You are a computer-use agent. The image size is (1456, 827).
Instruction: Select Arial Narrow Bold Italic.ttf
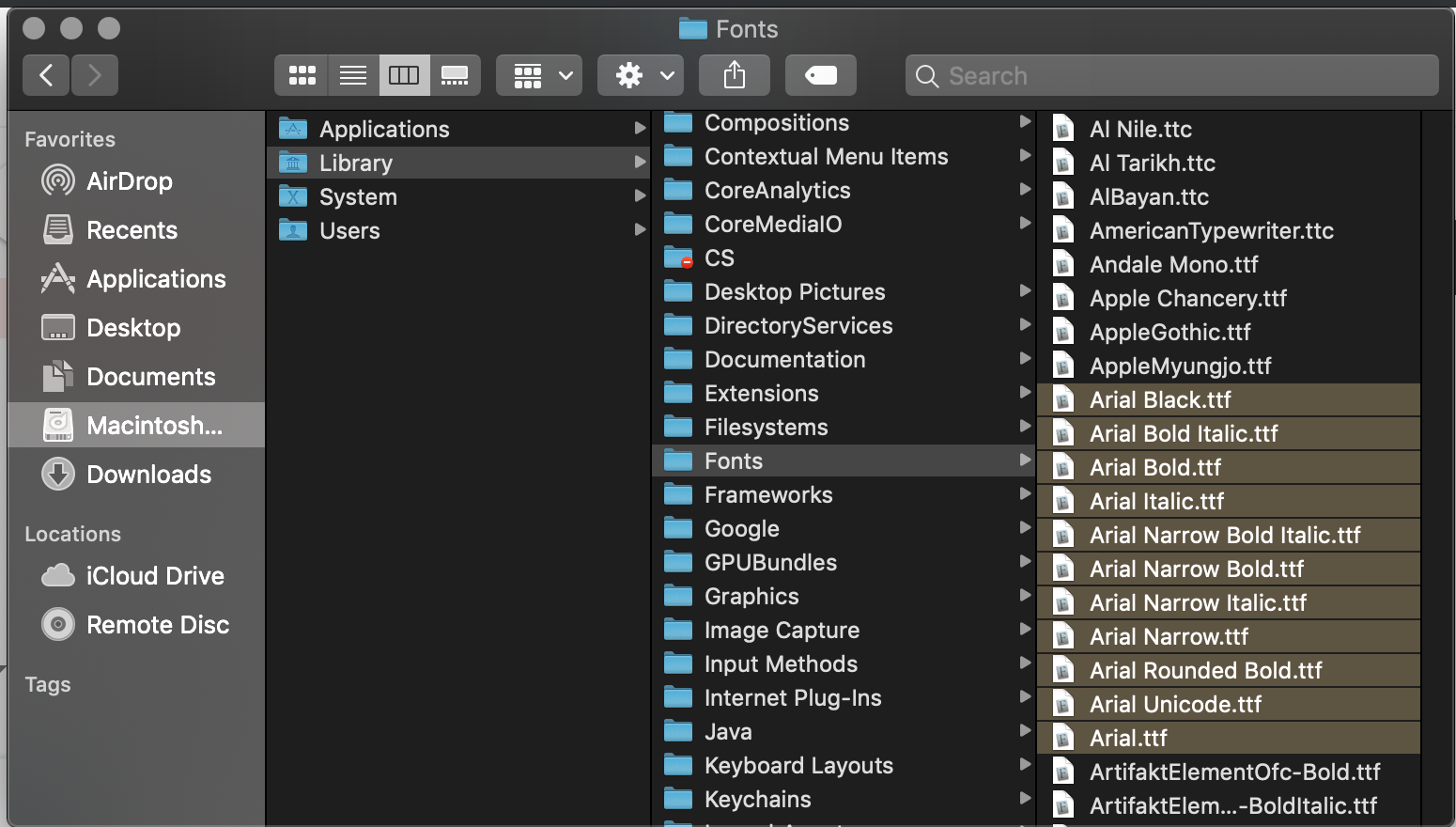(1229, 535)
